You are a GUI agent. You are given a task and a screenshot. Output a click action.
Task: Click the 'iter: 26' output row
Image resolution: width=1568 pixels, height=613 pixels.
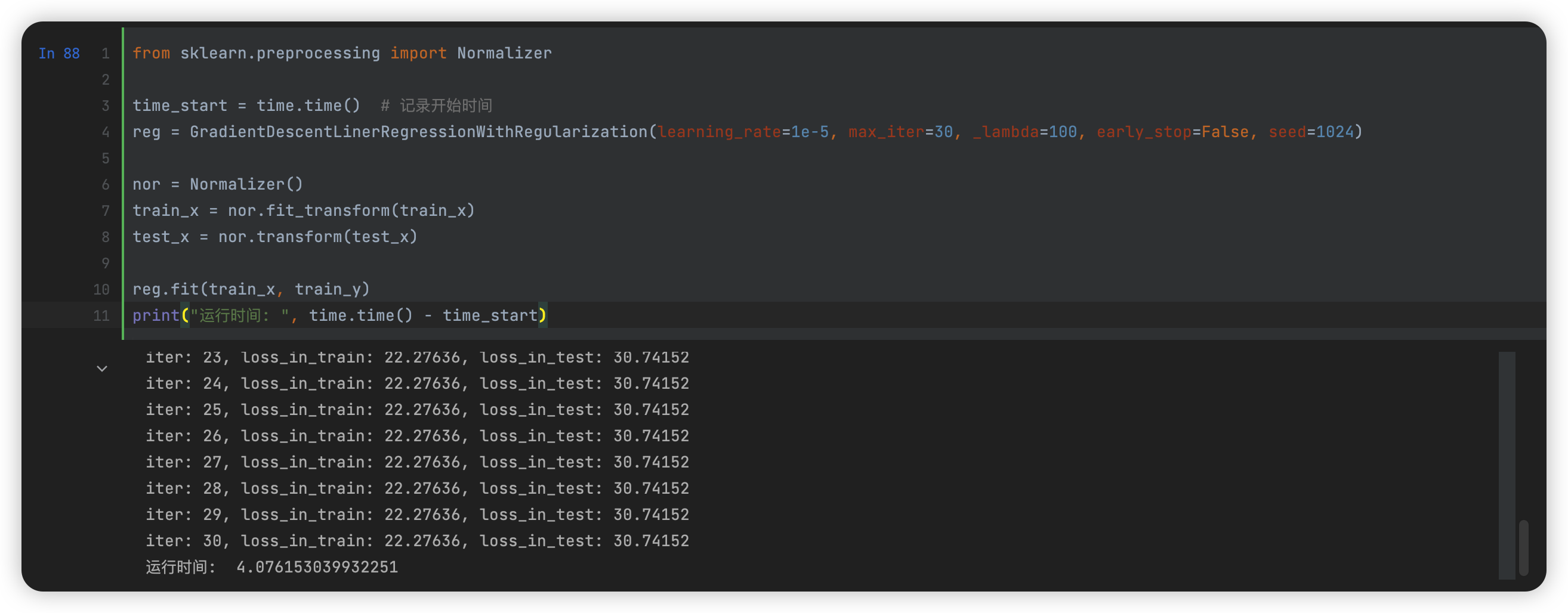(418, 435)
